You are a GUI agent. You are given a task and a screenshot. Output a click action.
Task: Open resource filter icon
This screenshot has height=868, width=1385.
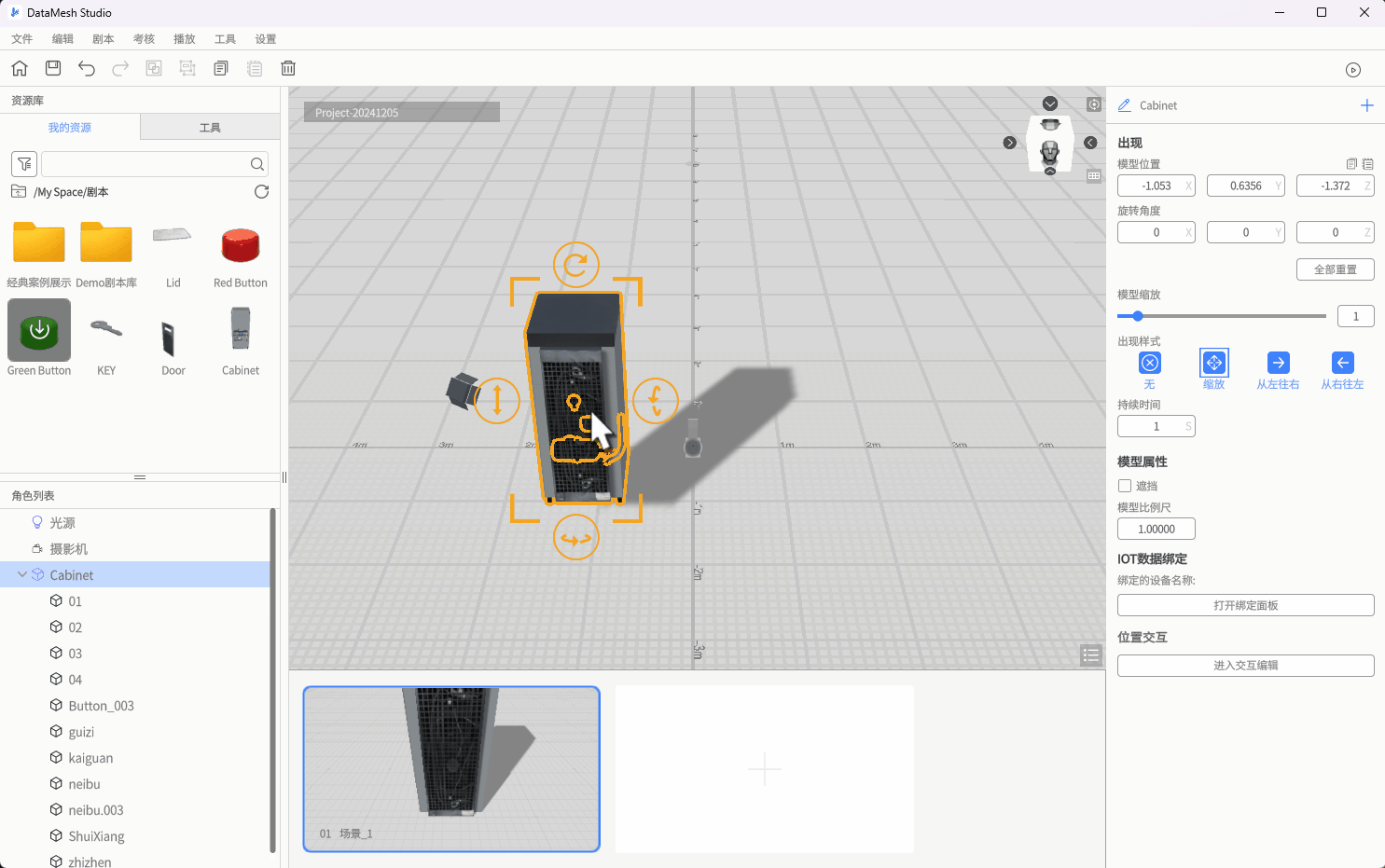point(24,164)
